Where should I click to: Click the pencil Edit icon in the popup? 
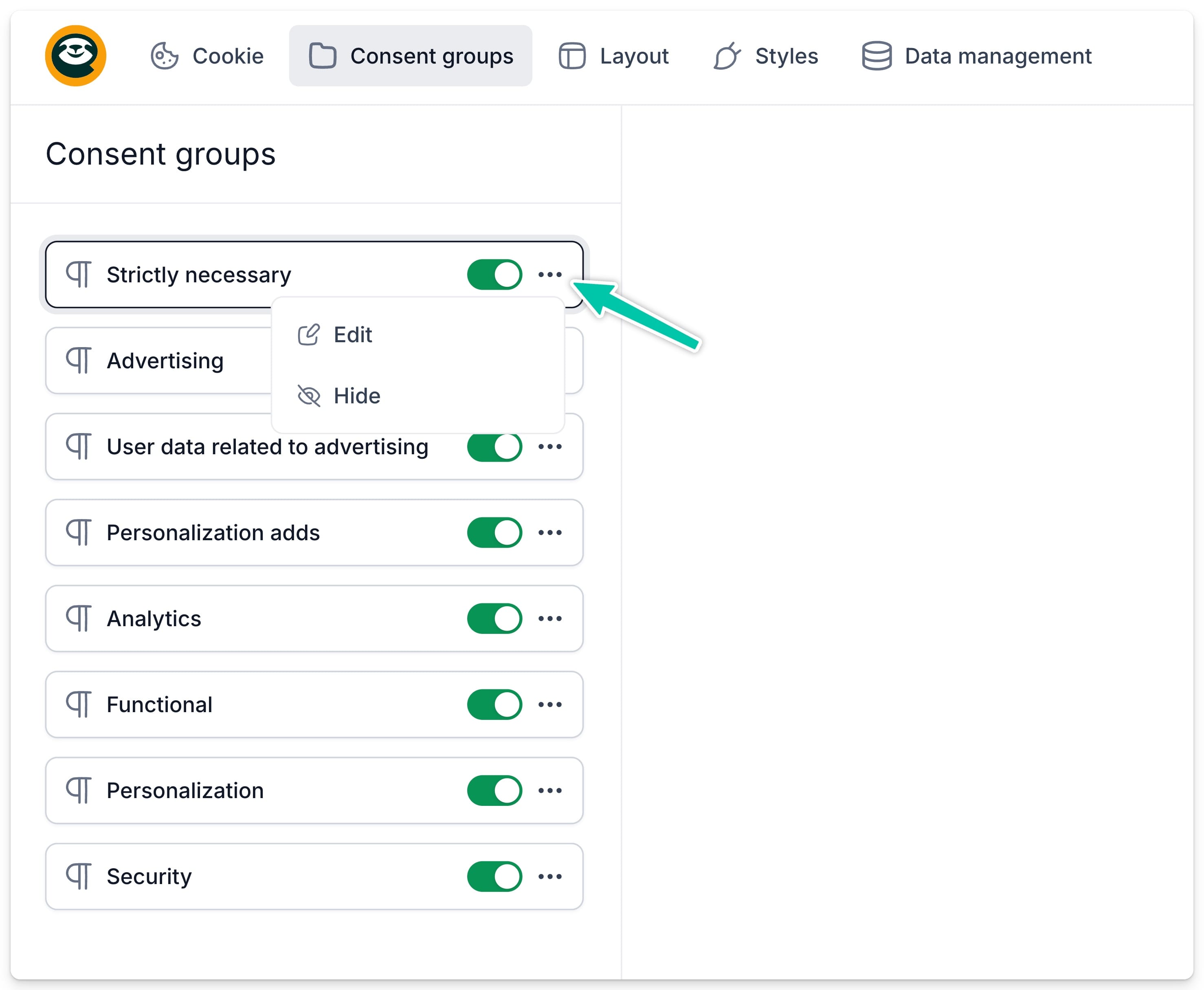309,335
